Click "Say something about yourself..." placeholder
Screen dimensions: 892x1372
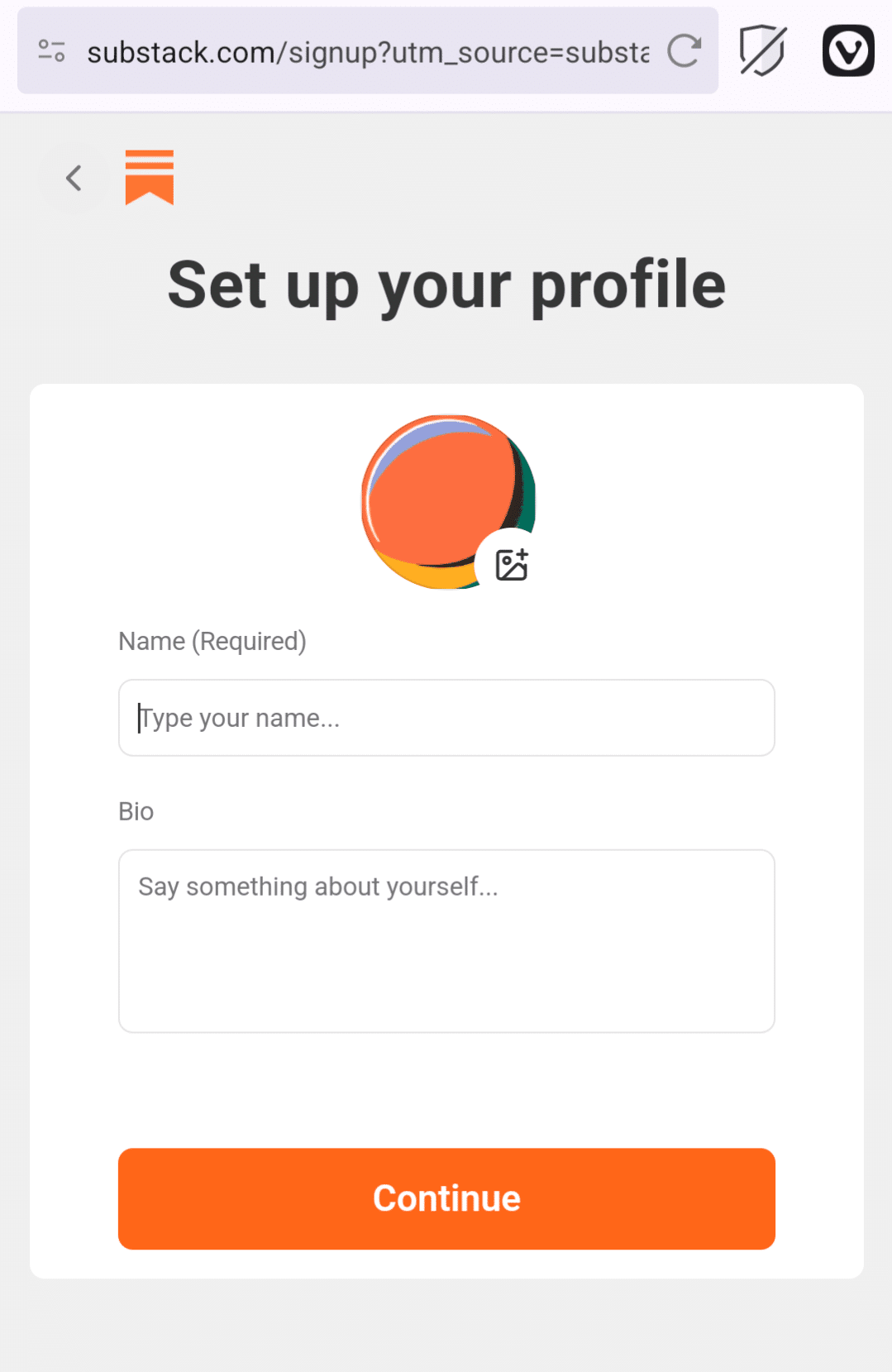(x=318, y=887)
